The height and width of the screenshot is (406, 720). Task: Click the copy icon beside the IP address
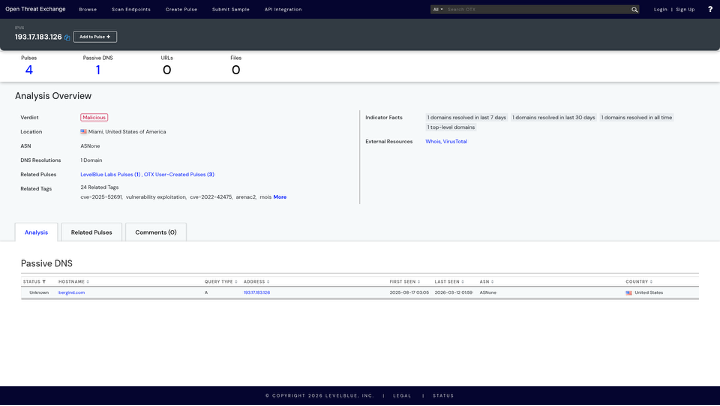67,37
